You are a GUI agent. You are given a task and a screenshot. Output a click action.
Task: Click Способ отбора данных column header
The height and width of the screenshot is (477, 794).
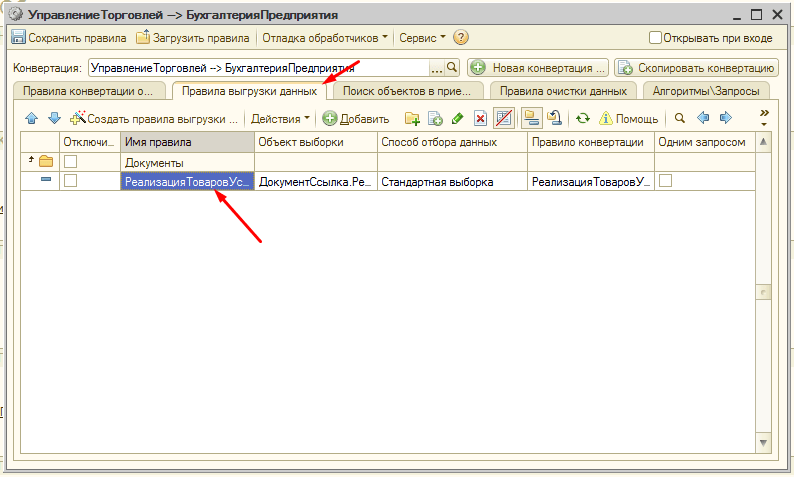point(452,142)
